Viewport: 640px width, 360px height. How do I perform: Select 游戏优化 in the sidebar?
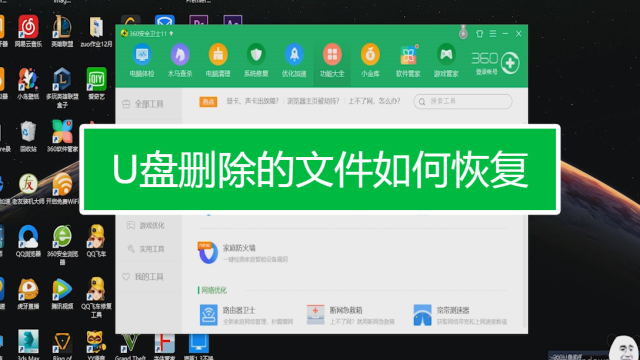click(146, 225)
